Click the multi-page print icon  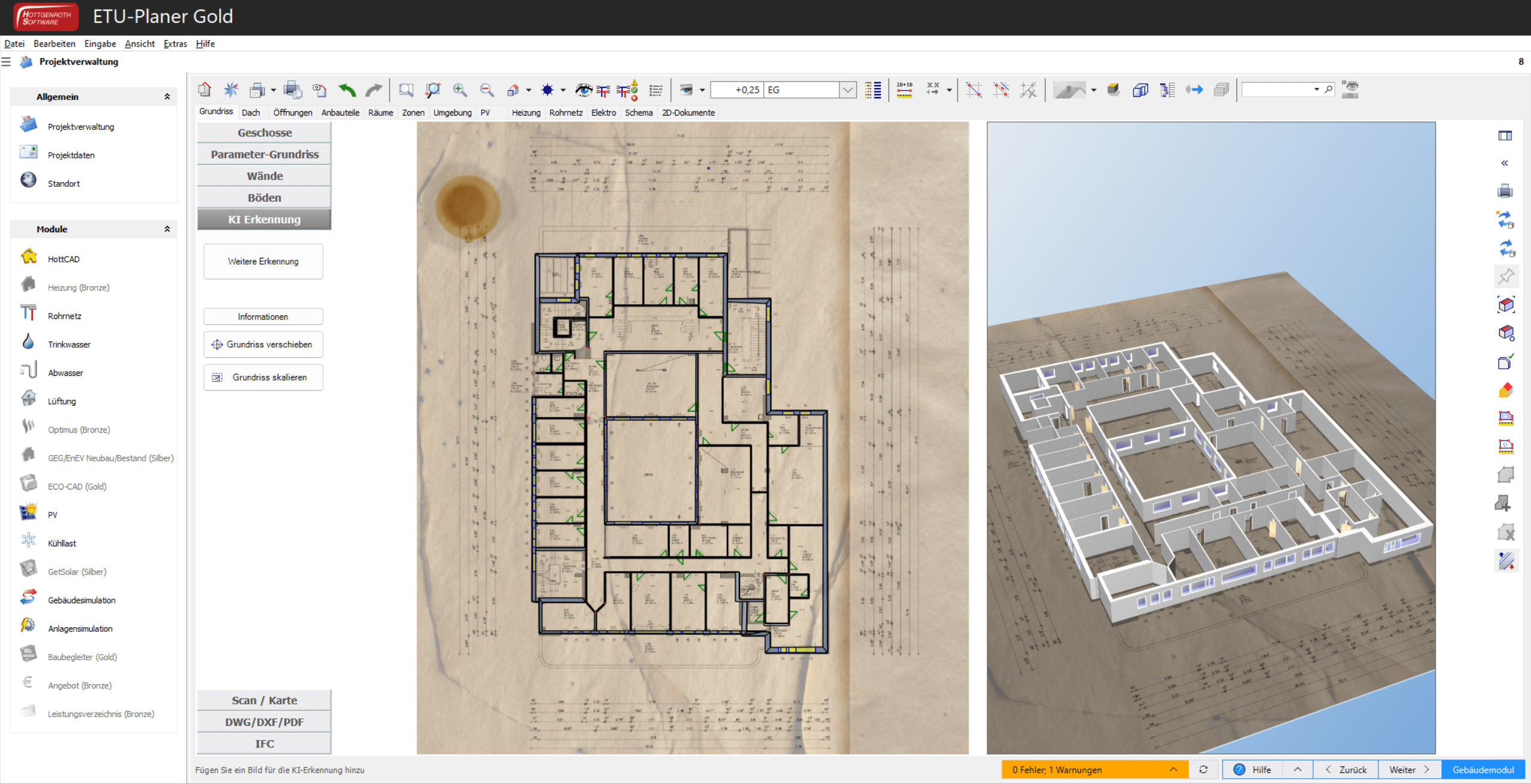293,90
